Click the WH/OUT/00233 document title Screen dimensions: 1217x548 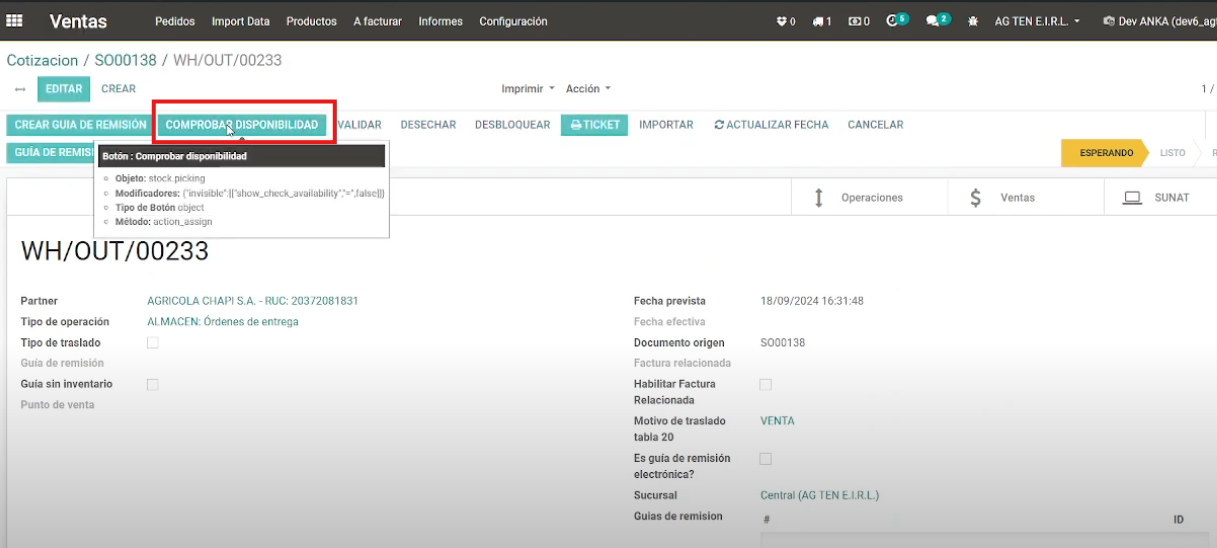pos(114,251)
